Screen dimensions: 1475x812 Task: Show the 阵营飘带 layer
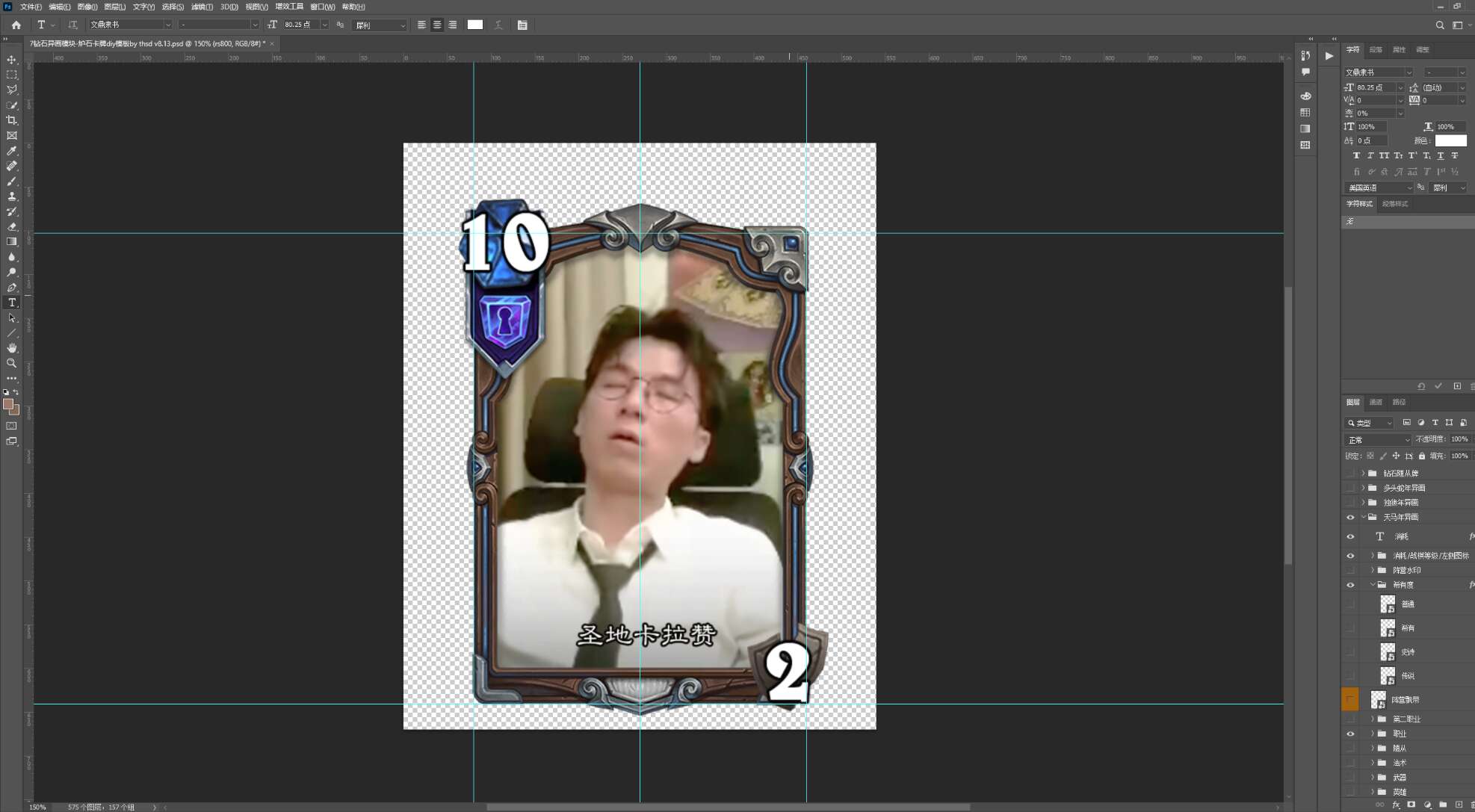coord(1350,699)
